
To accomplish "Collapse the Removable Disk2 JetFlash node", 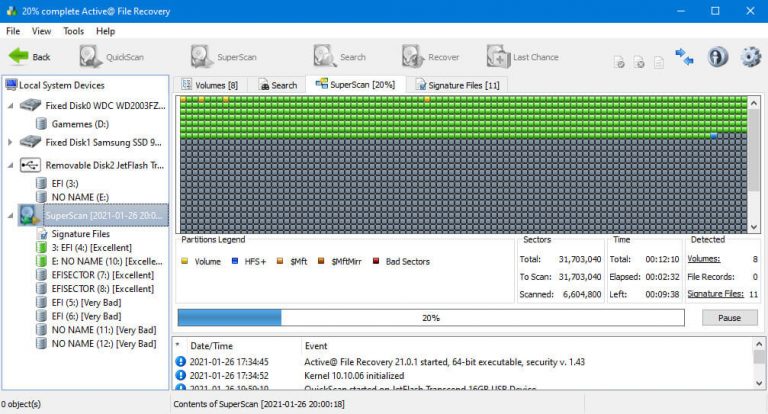I will pyautogui.click(x=10, y=165).
